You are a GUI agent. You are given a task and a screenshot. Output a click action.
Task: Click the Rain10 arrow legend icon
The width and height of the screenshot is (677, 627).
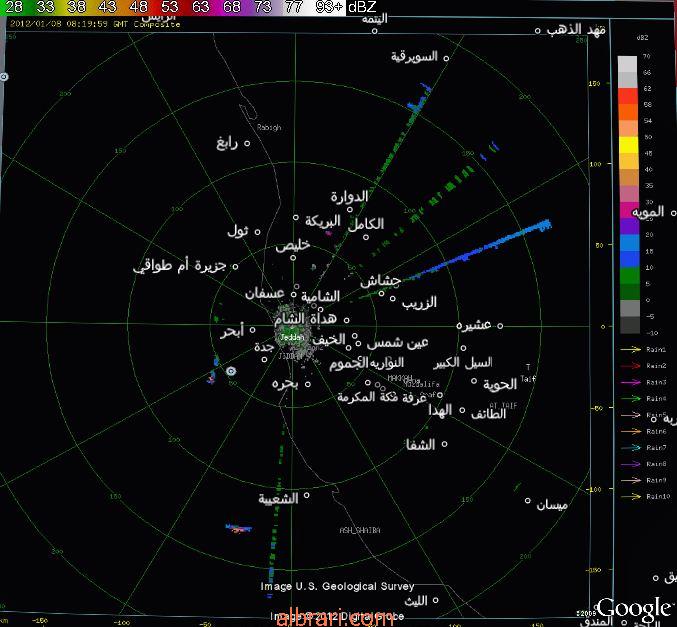pos(630,497)
